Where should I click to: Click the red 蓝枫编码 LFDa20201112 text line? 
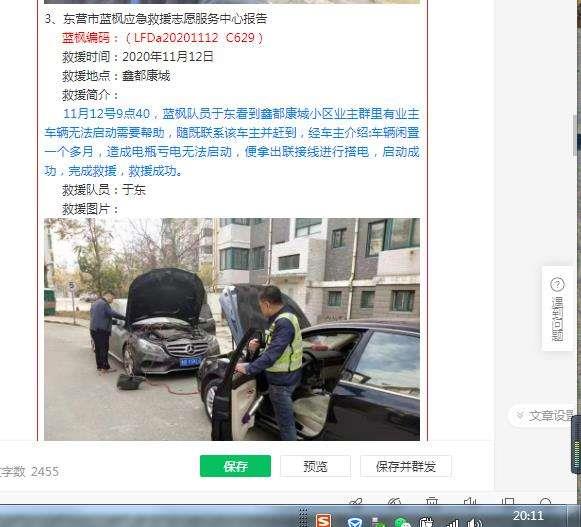pos(163,38)
